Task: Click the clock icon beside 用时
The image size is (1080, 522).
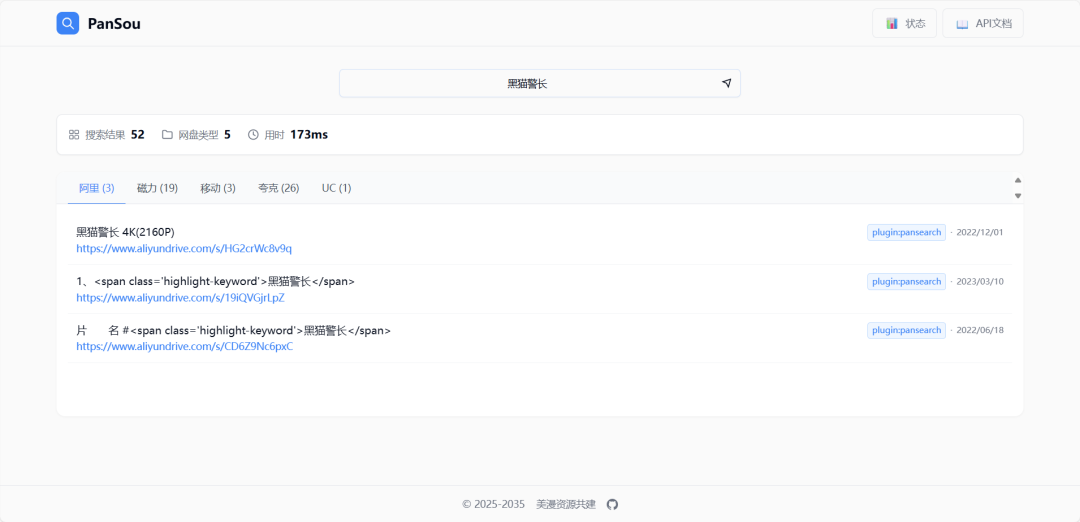Action: coord(253,134)
